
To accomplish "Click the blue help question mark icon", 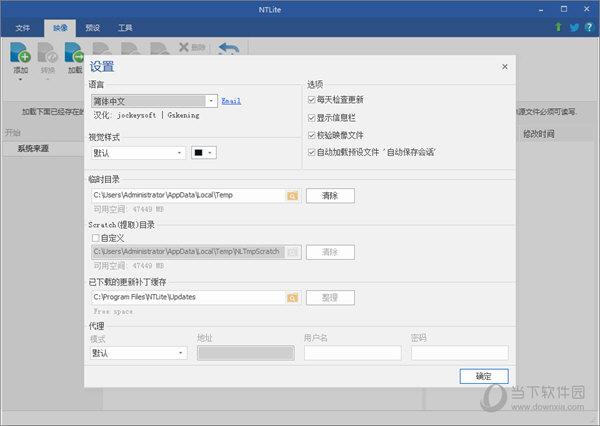I will (x=589, y=27).
